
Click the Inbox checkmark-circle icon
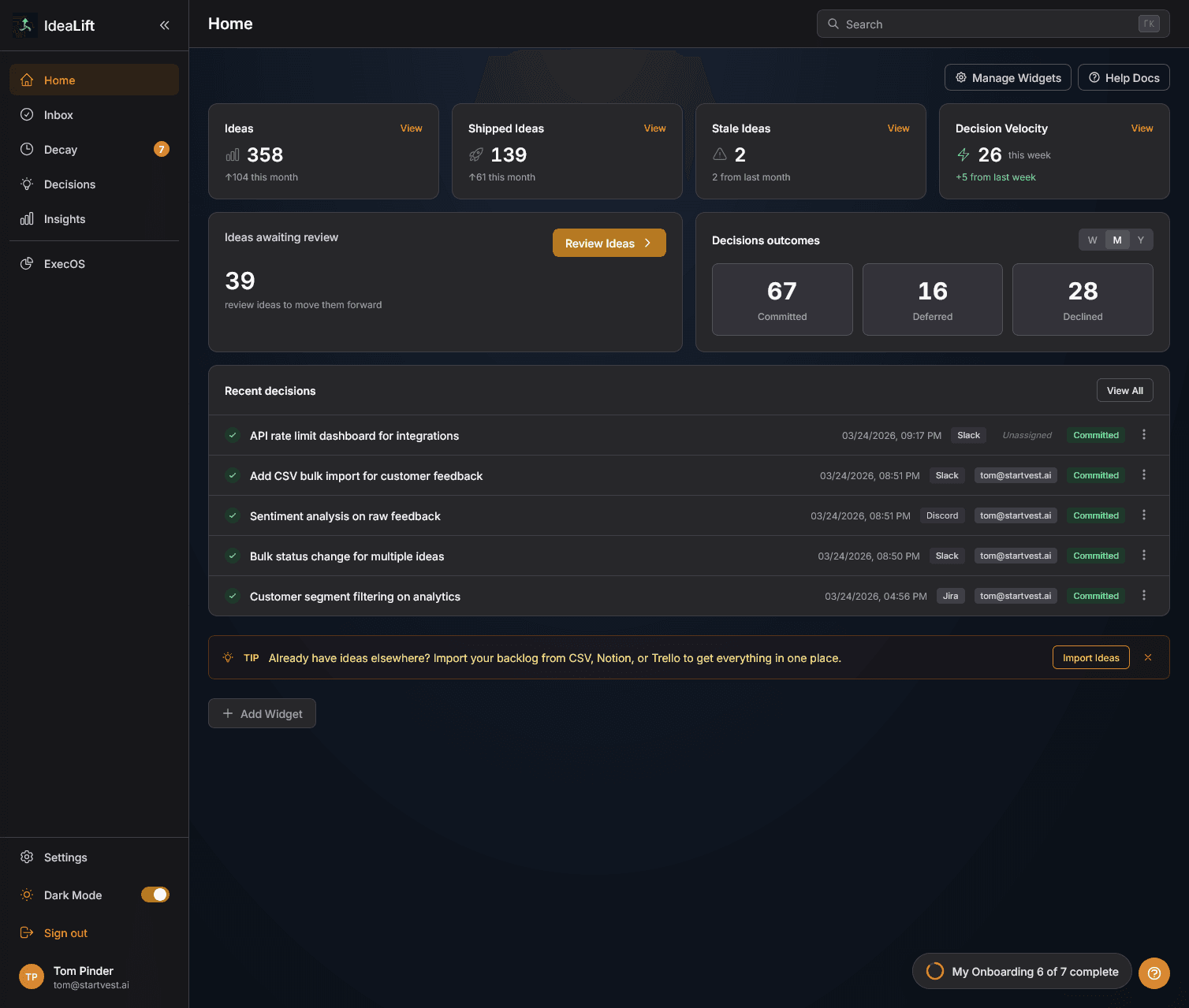27,114
